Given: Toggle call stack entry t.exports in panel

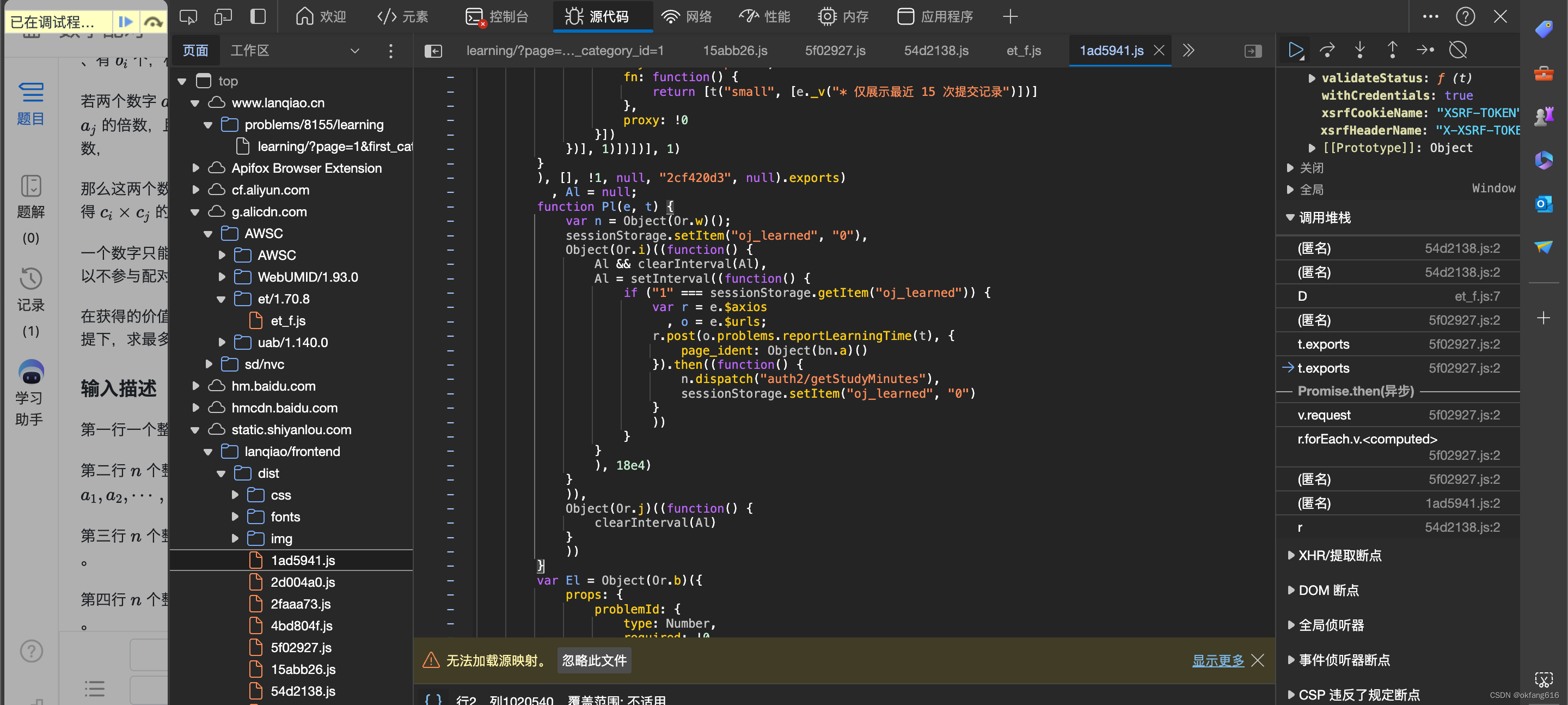Looking at the screenshot, I should [1324, 345].
